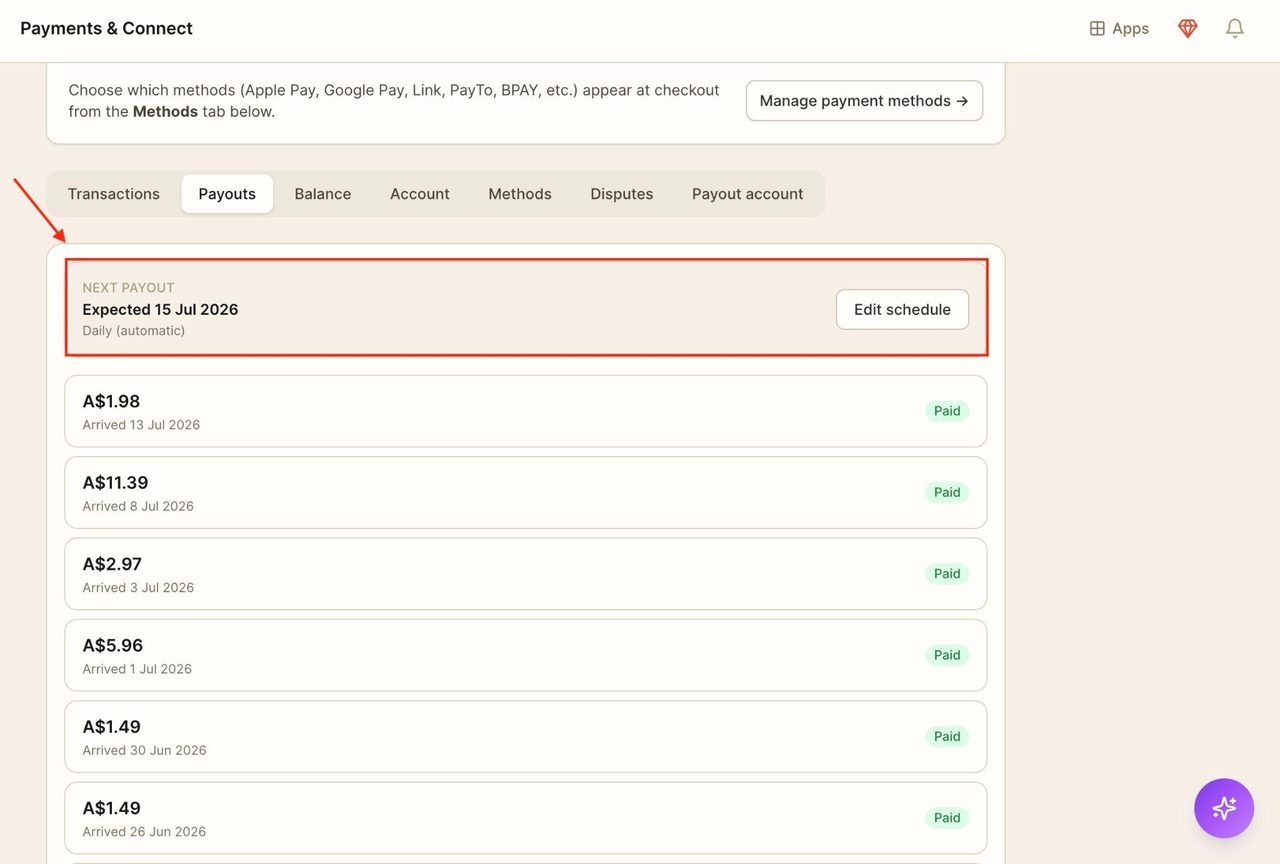
Task: Click Manage payment methods button
Action: click(x=864, y=101)
